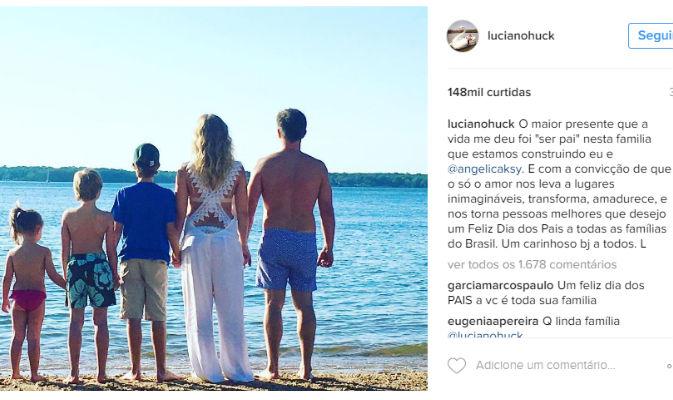Click the shirtless man in blue shorts
This screenshot has width=673, height=400.
pyautogui.click(x=291, y=245)
